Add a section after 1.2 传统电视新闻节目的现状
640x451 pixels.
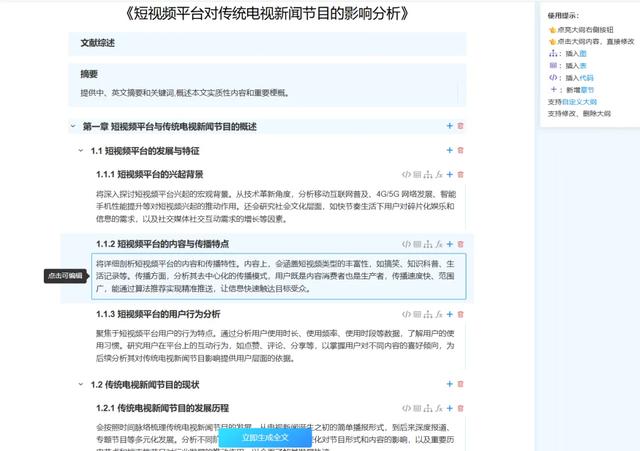point(449,384)
